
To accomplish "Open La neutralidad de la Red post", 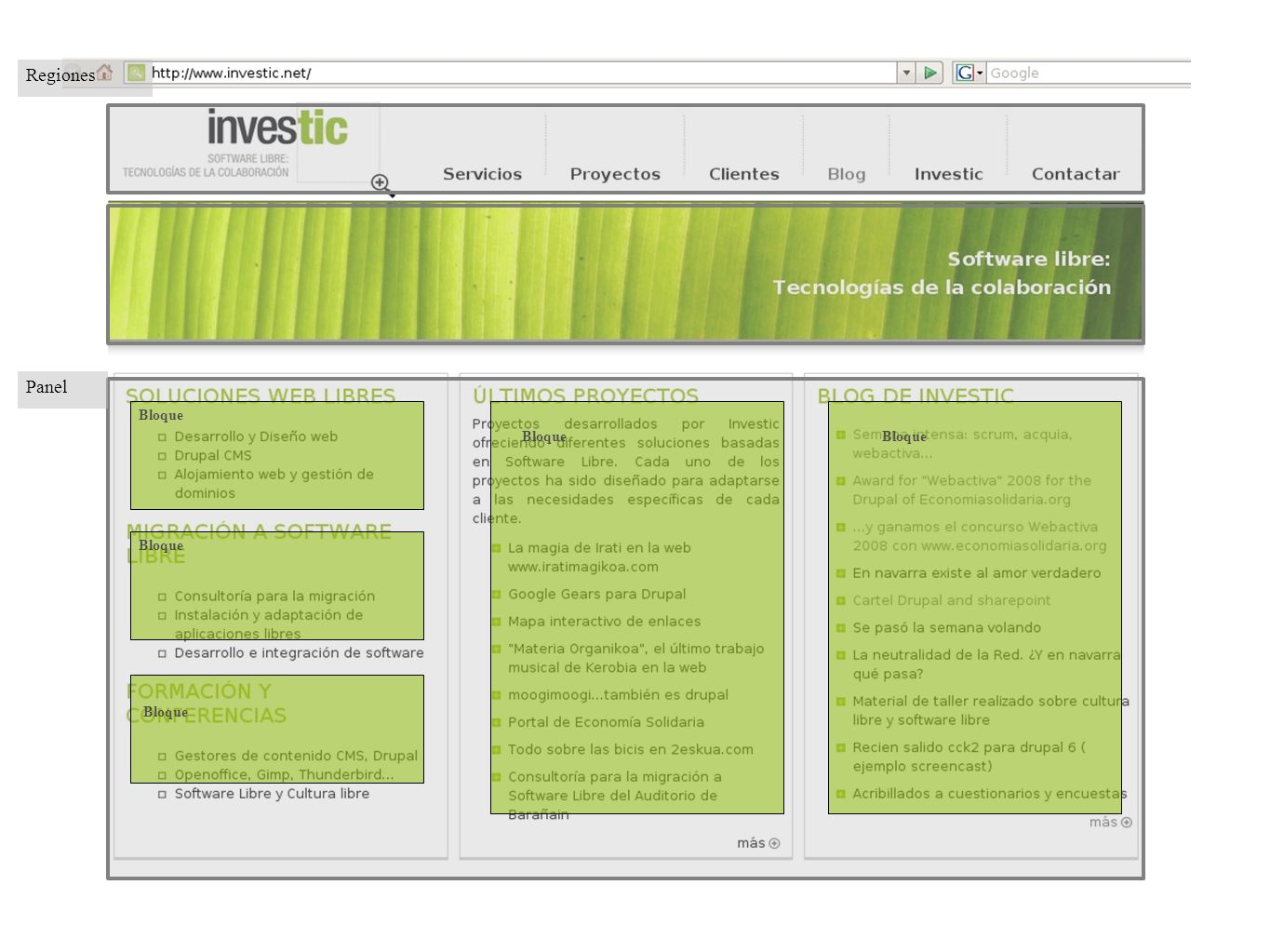I will click(986, 664).
